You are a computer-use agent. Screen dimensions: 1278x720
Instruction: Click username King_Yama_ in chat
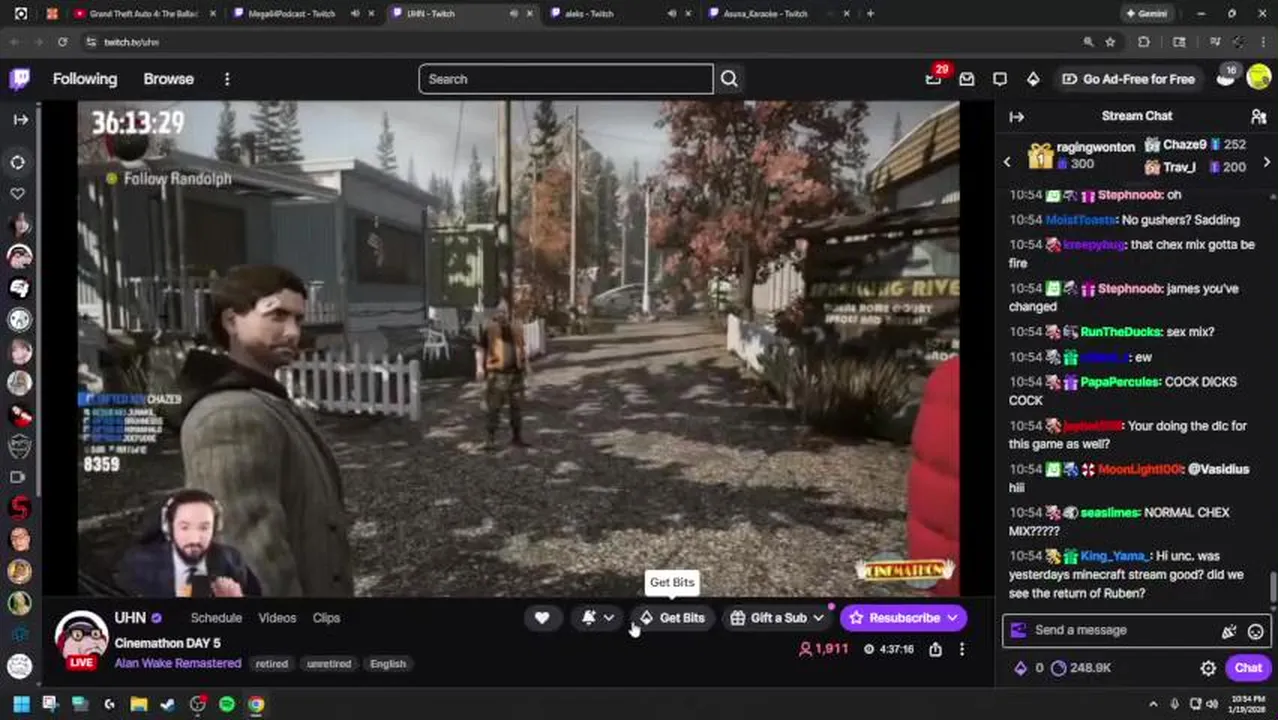coord(1117,556)
